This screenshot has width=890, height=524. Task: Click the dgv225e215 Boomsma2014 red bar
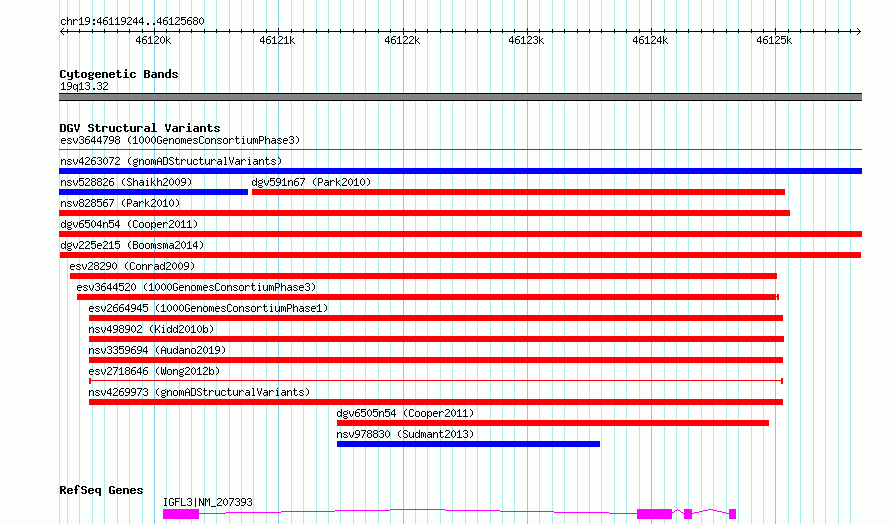coord(460,255)
